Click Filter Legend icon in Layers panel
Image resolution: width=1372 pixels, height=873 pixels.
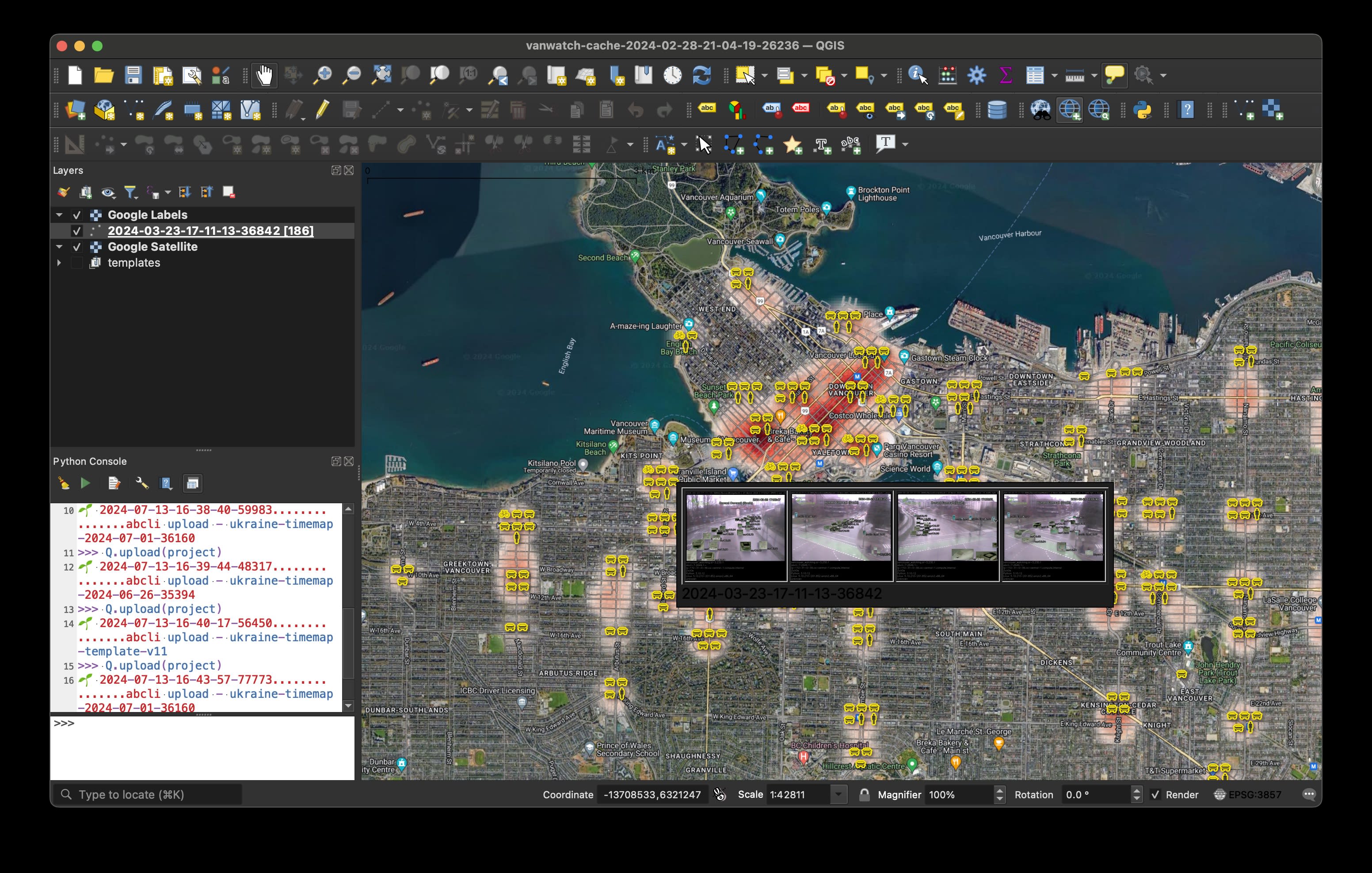(131, 192)
